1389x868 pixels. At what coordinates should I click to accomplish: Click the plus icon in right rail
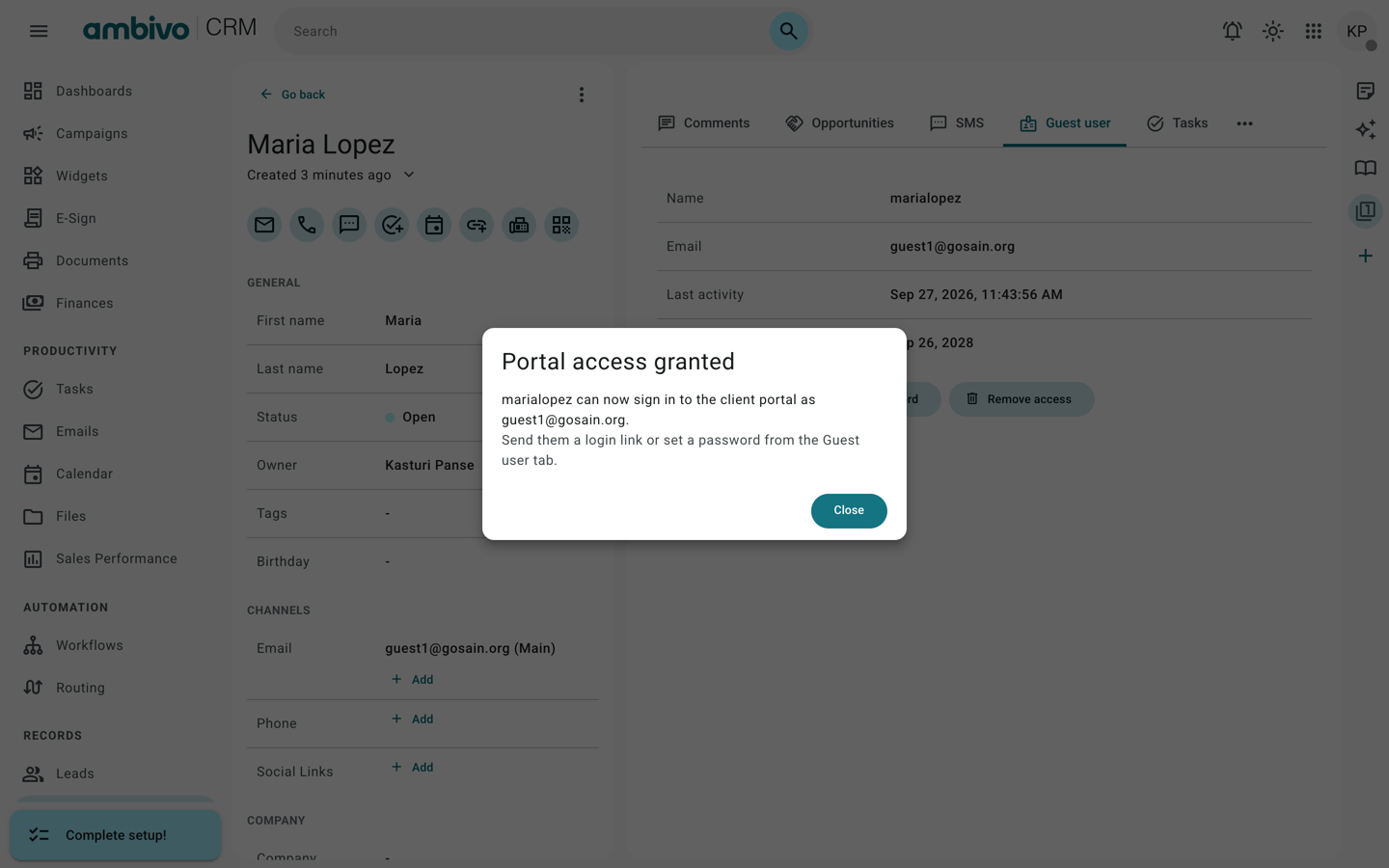click(1365, 256)
